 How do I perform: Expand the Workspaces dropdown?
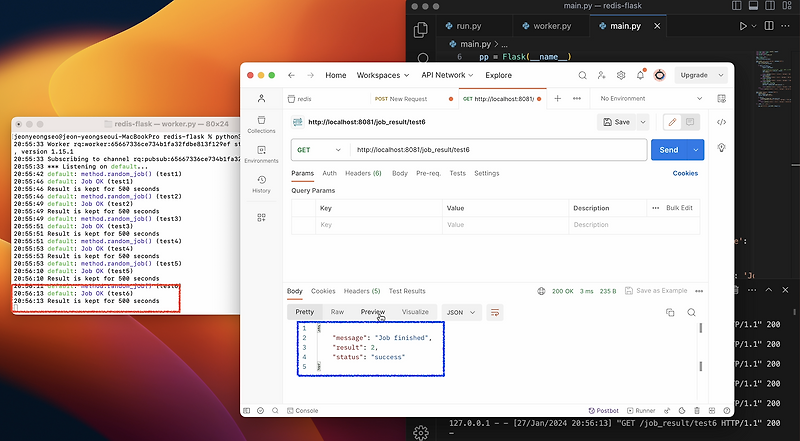tap(383, 75)
